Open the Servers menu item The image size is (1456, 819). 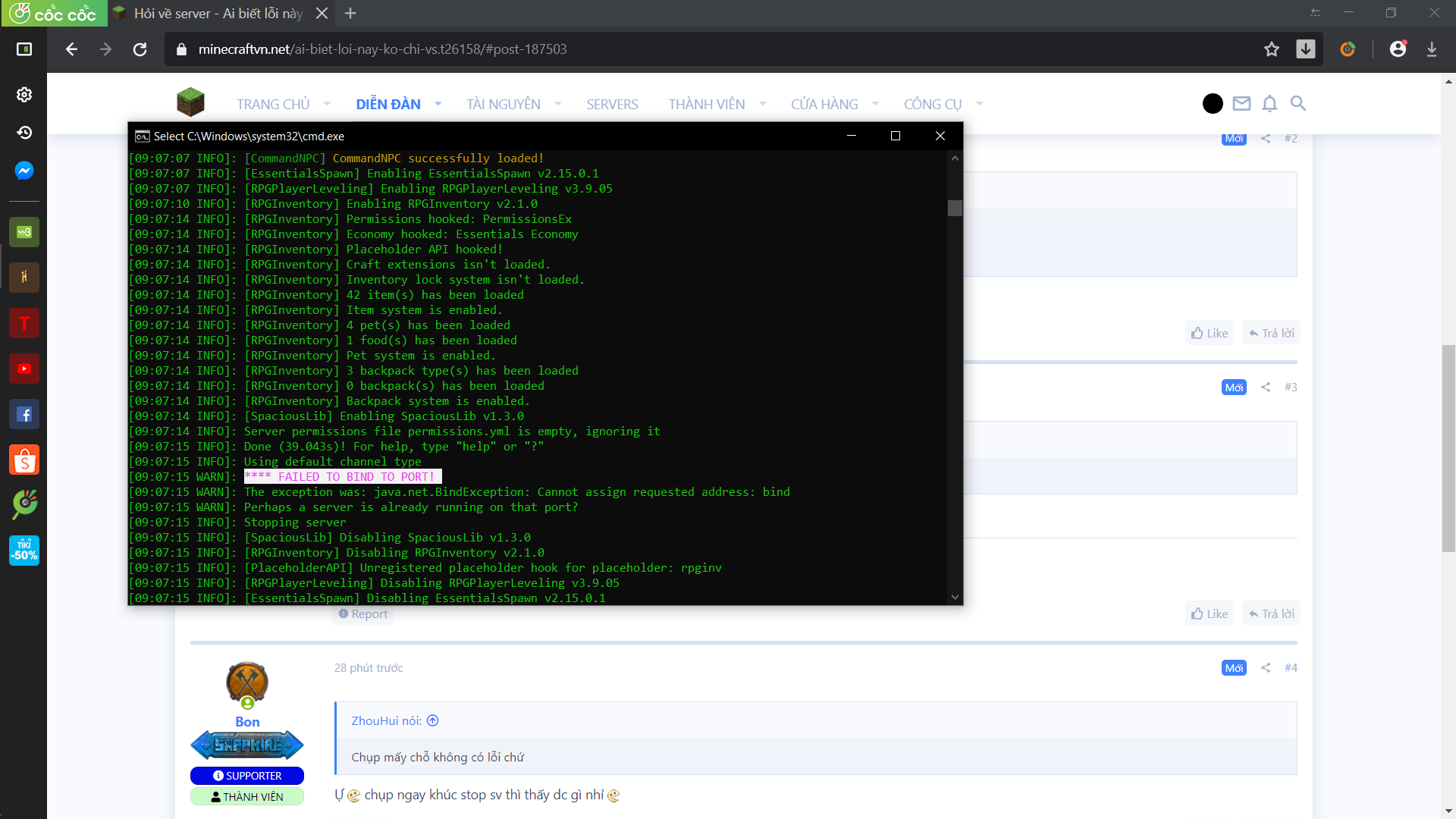[612, 104]
